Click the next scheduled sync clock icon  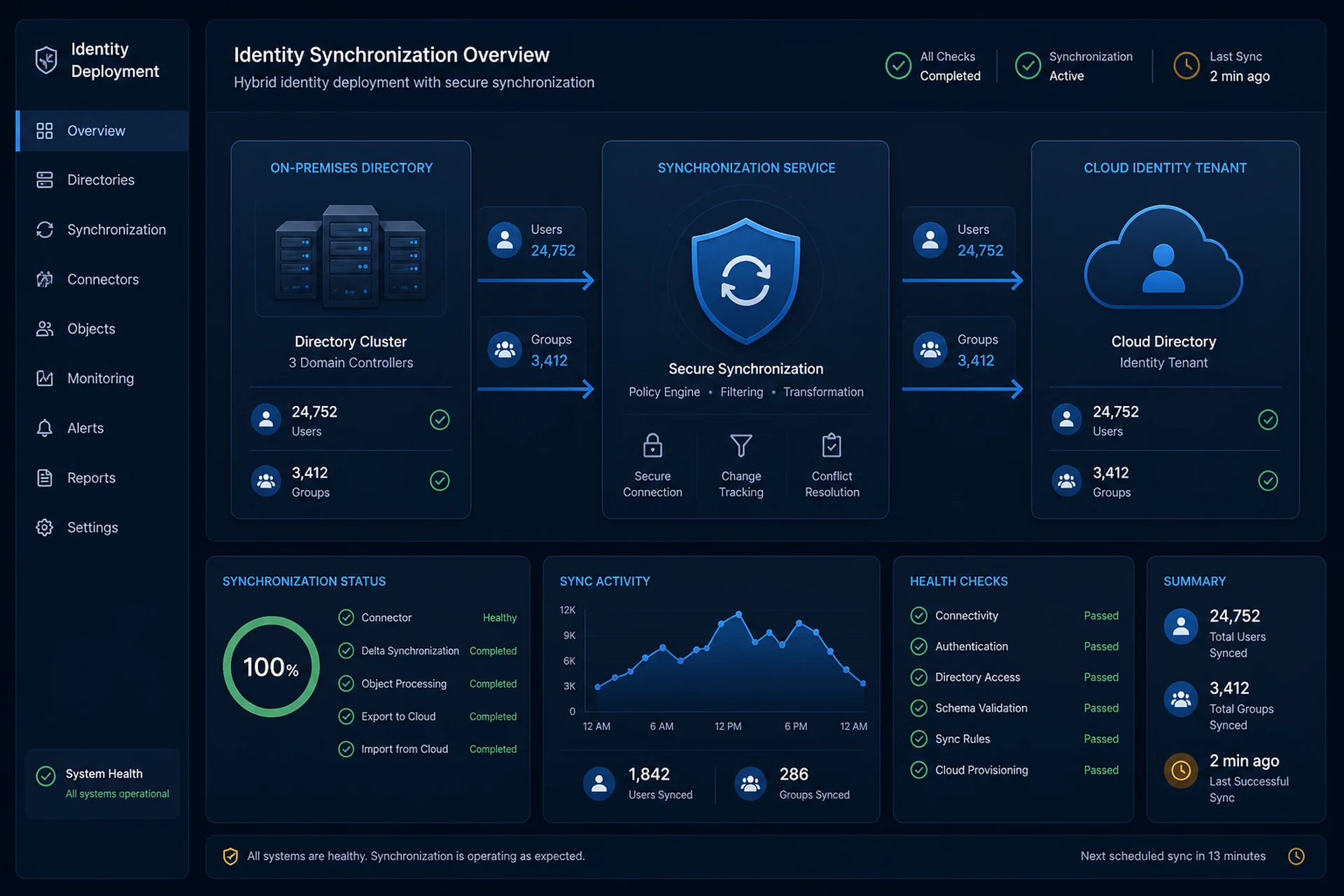pos(1296,856)
